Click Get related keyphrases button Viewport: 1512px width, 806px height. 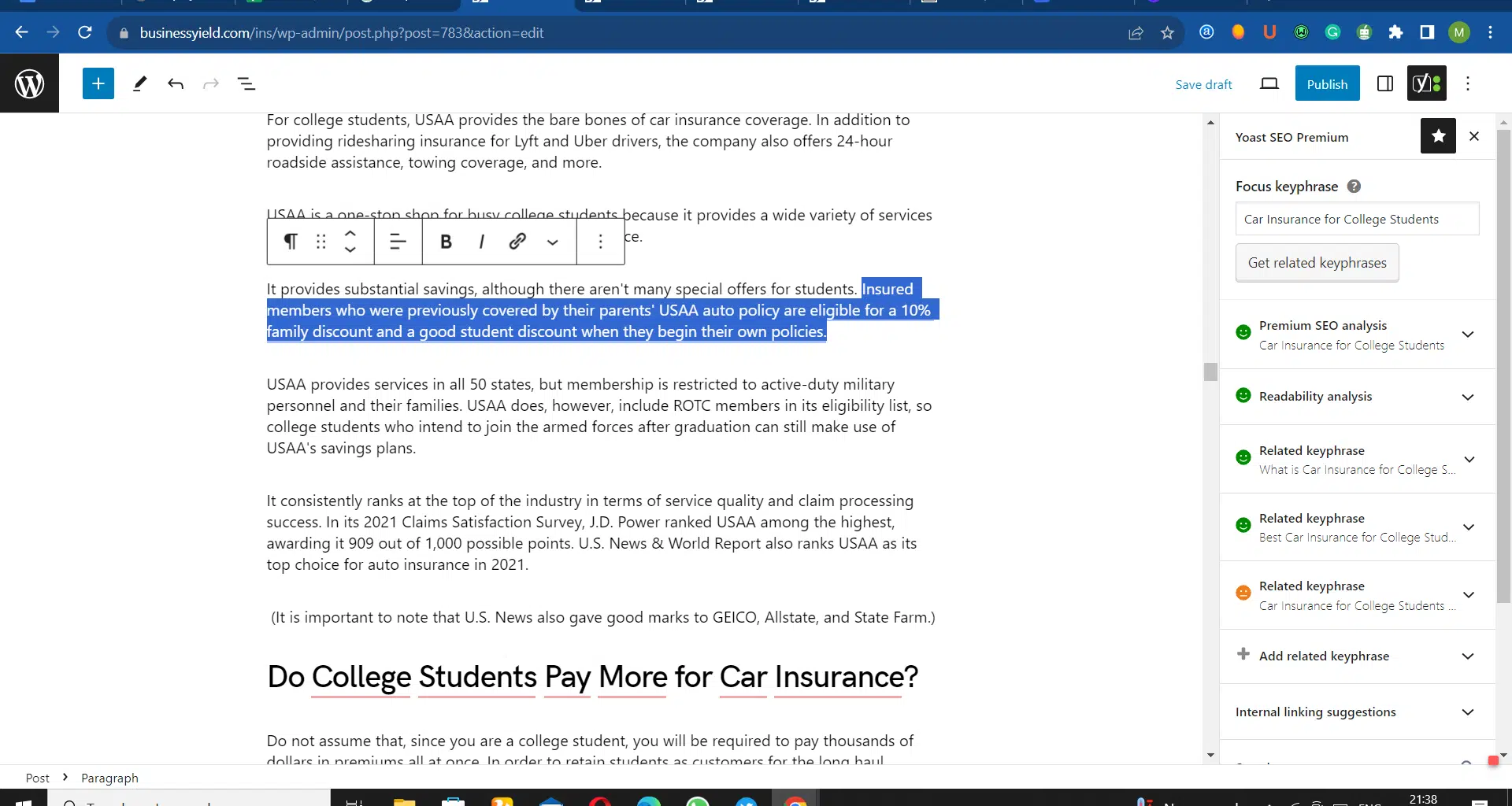pos(1317,263)
